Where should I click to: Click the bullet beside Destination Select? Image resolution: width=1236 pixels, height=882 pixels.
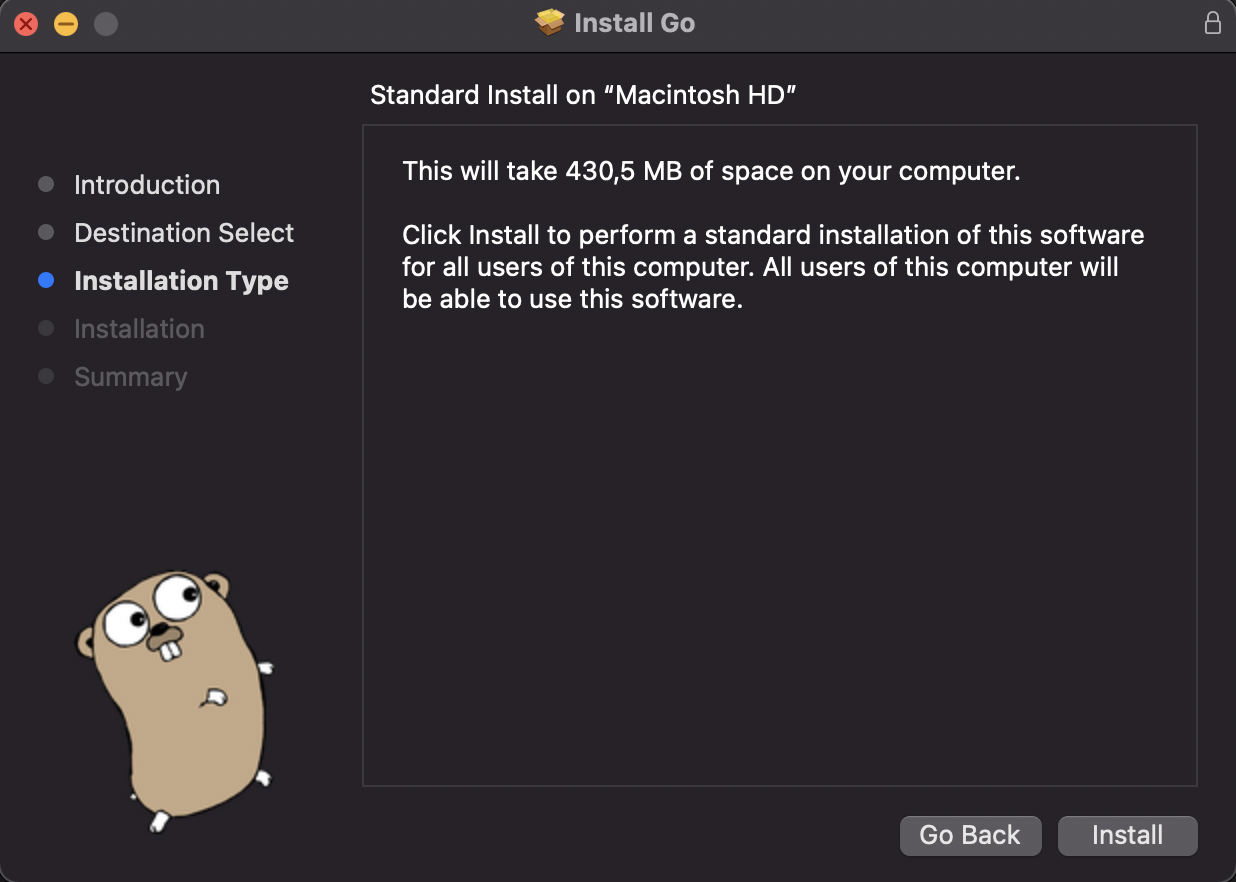click(46, 233)
